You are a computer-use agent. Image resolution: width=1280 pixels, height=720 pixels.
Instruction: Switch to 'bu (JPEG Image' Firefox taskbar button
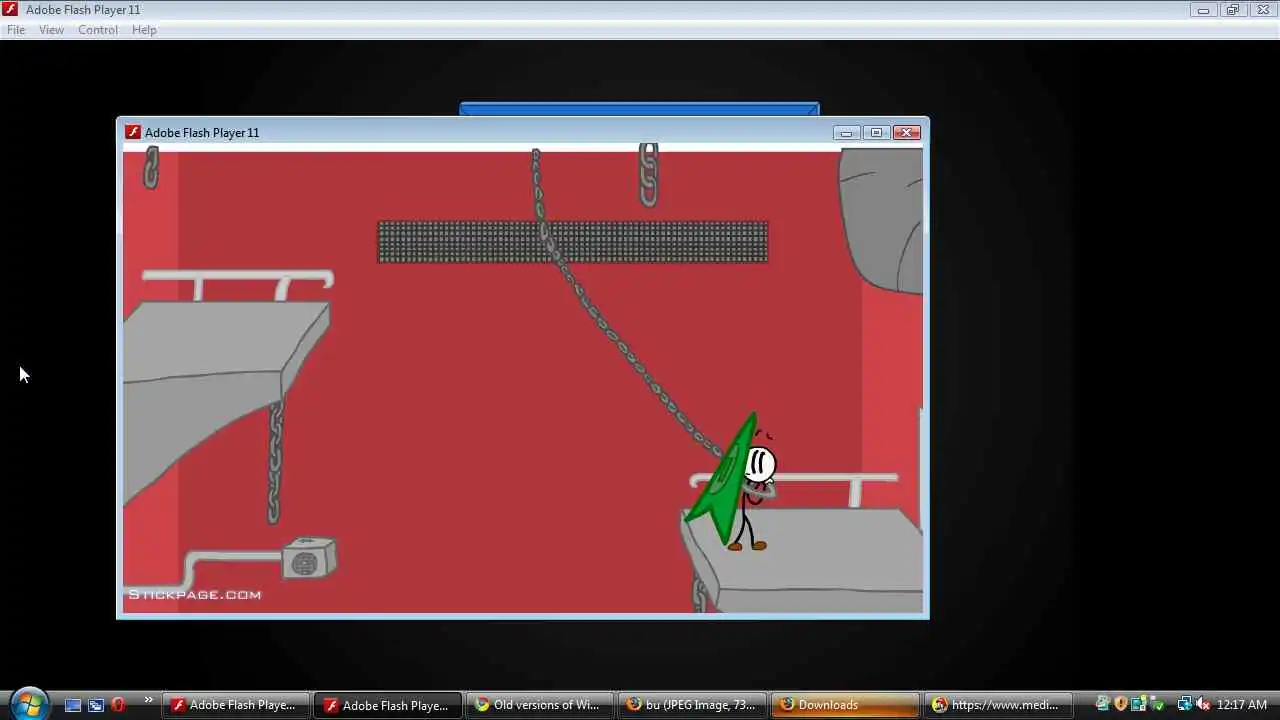click(x=693, y=705)
